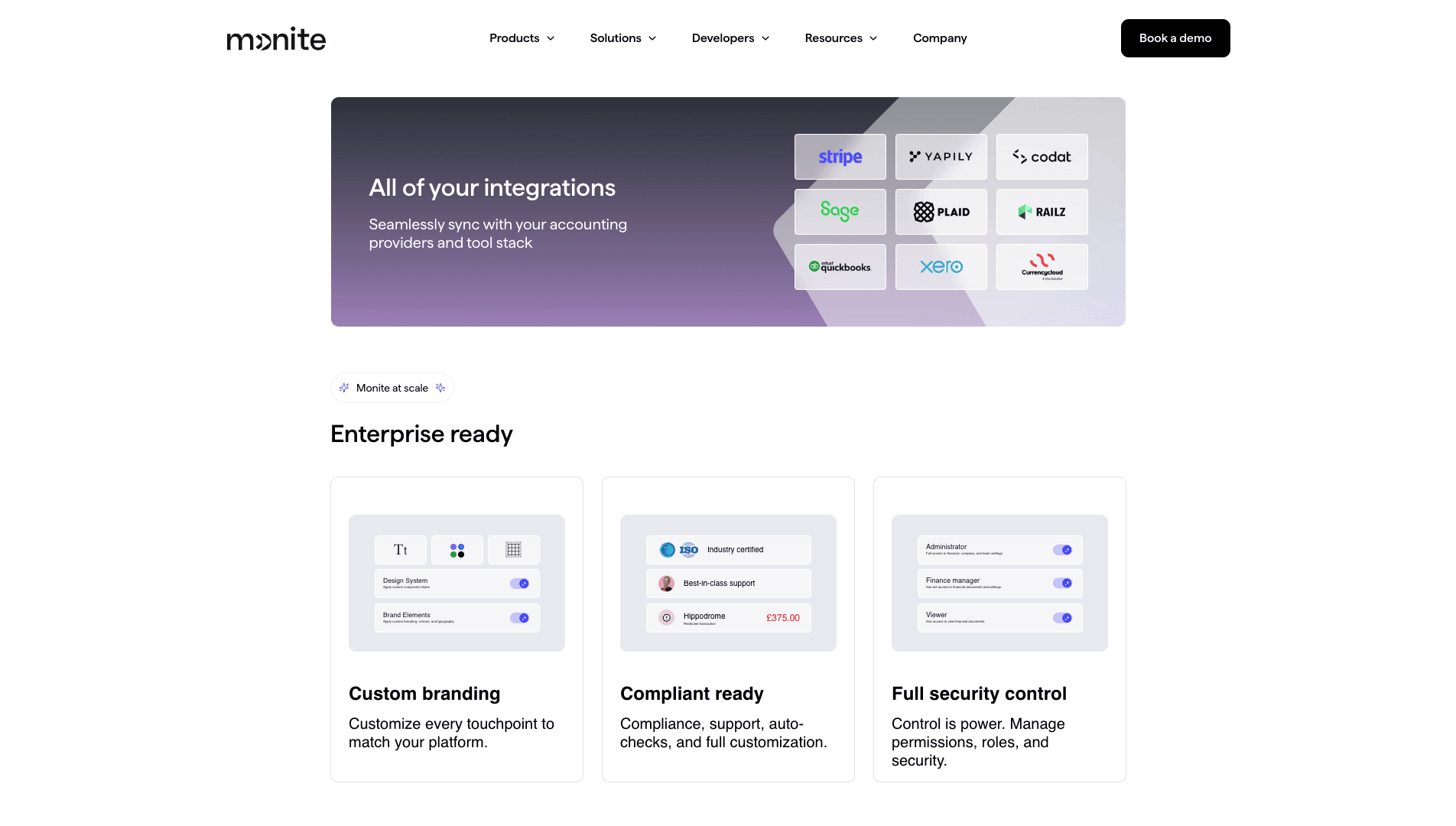Click the Finance manager label

pos(953,580)
